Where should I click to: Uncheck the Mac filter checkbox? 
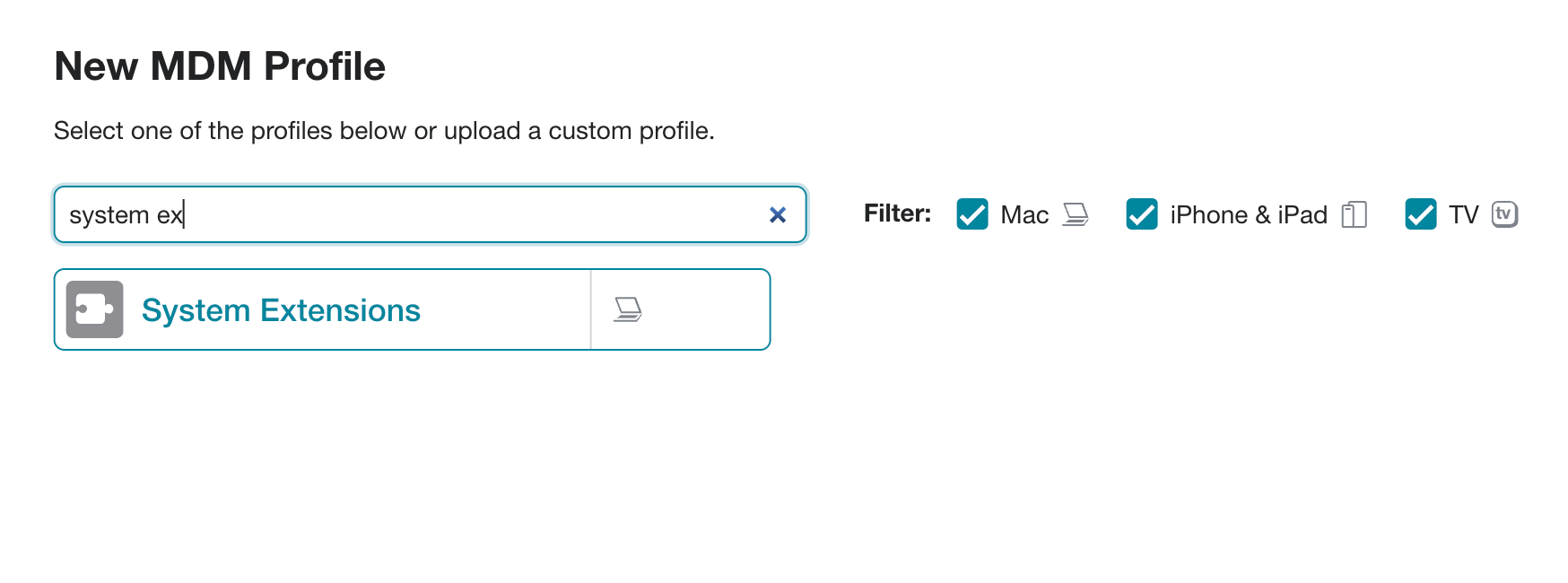tap(972, 214)
